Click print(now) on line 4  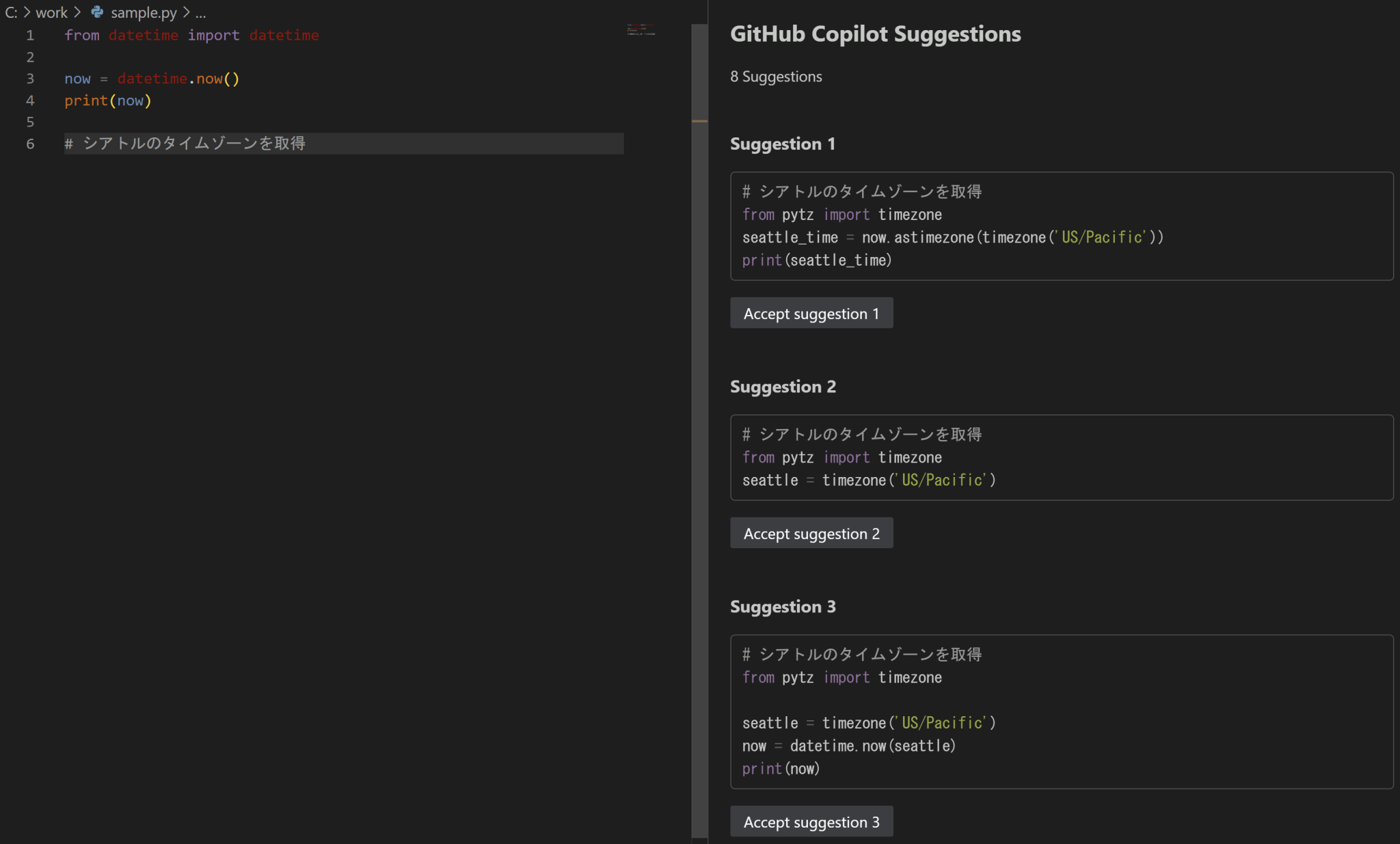107,100
